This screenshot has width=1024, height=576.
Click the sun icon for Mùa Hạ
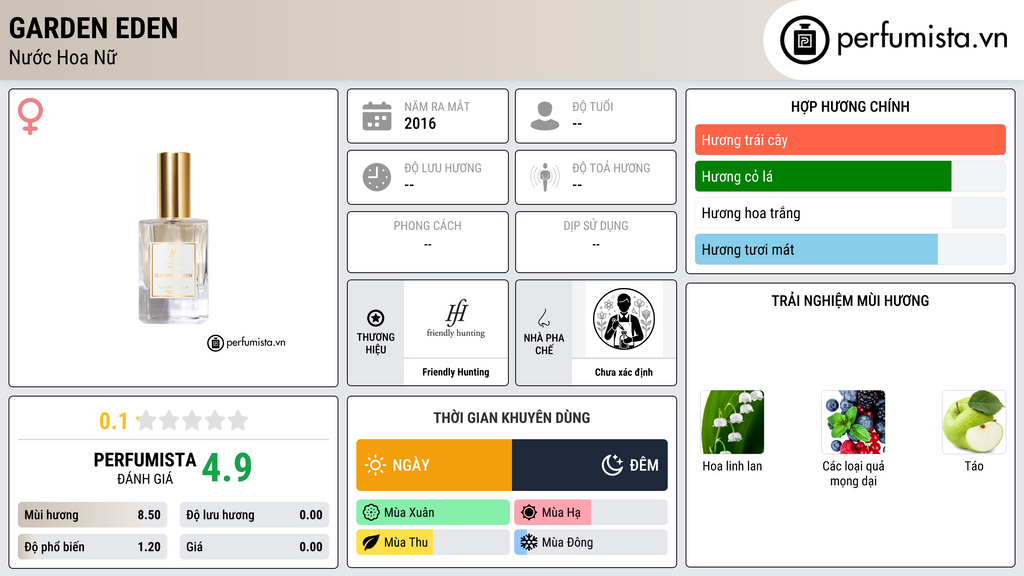pos(529,513)
